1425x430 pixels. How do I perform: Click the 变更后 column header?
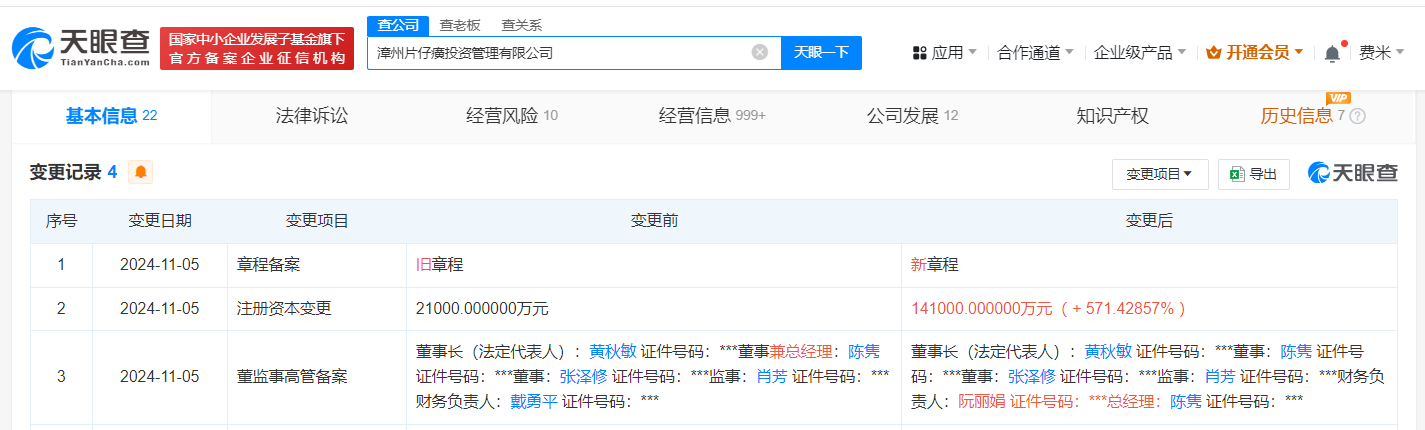[1149, 221]
